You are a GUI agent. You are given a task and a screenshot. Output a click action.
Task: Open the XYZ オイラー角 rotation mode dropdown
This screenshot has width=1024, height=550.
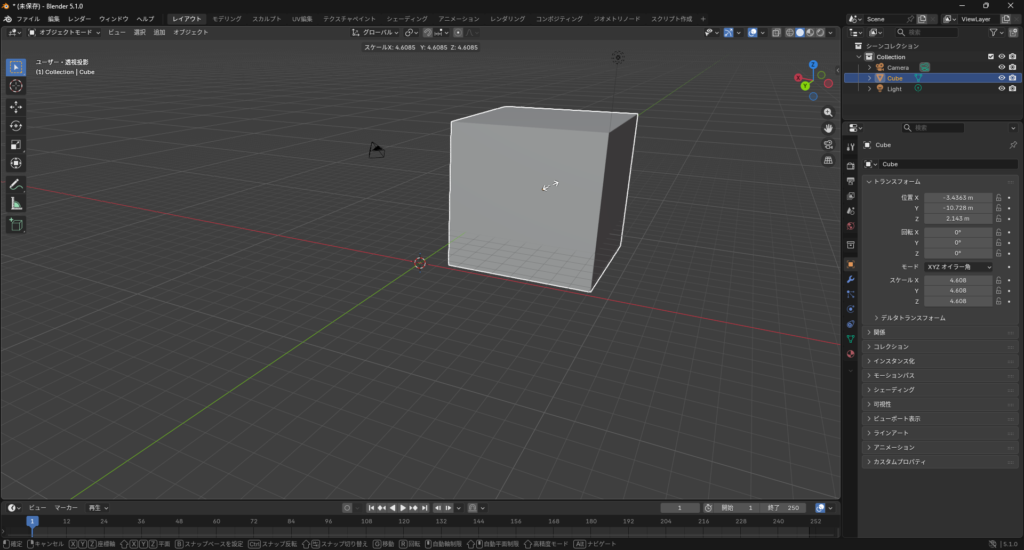(x=958, y=267)
